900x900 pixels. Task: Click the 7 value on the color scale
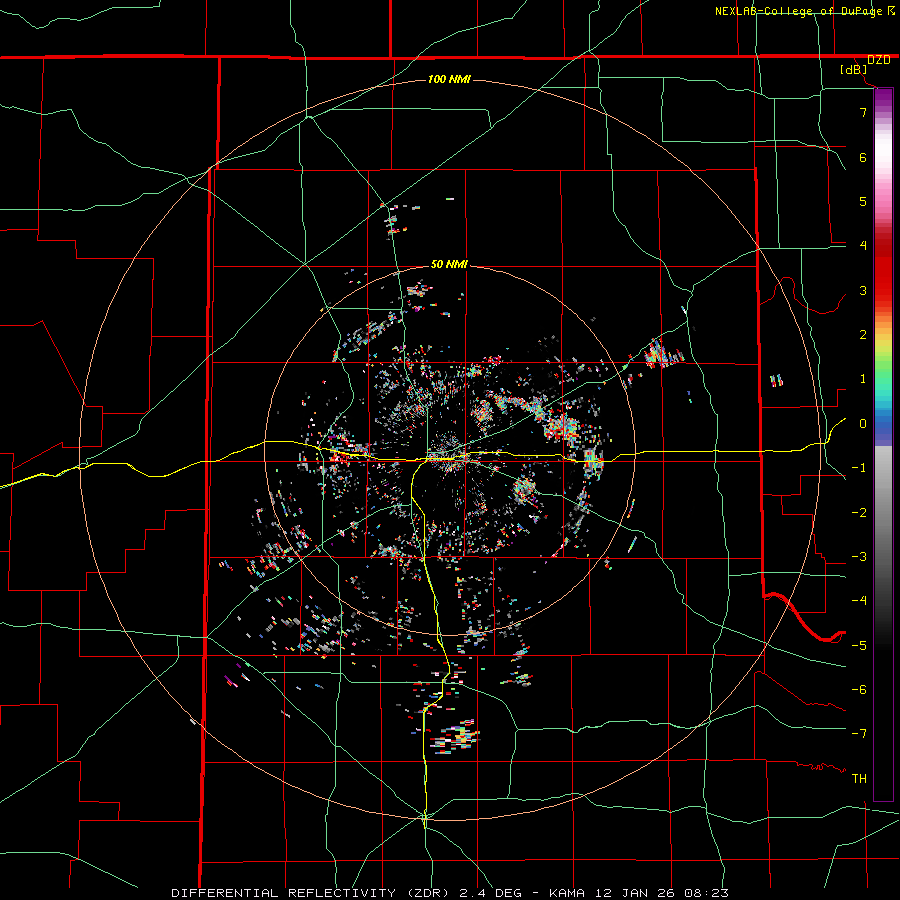(863, 112)
